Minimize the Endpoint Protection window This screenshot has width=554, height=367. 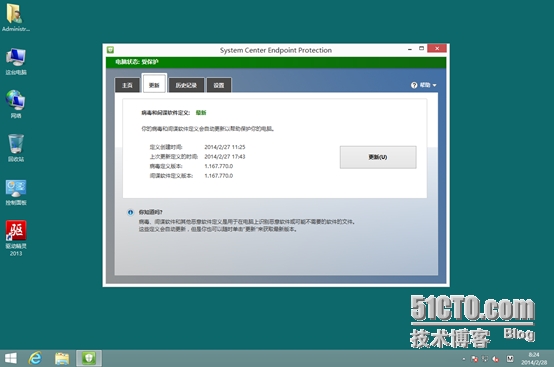tap(410, 49)
